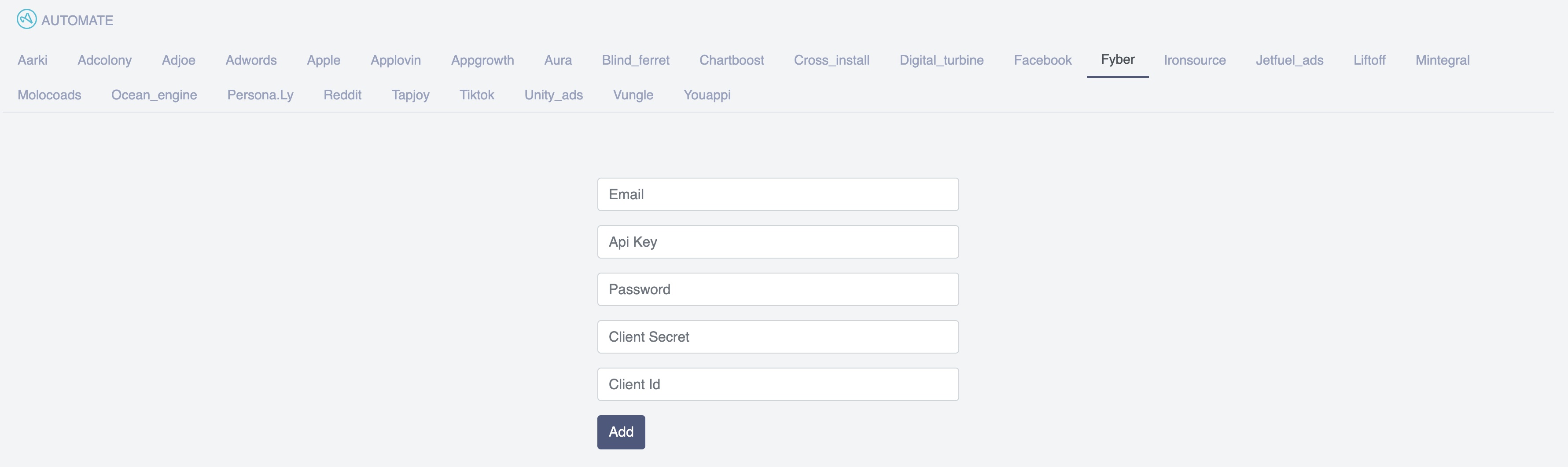
Task: Open the Chartboost tab
Action: click(x=732, y=60)
